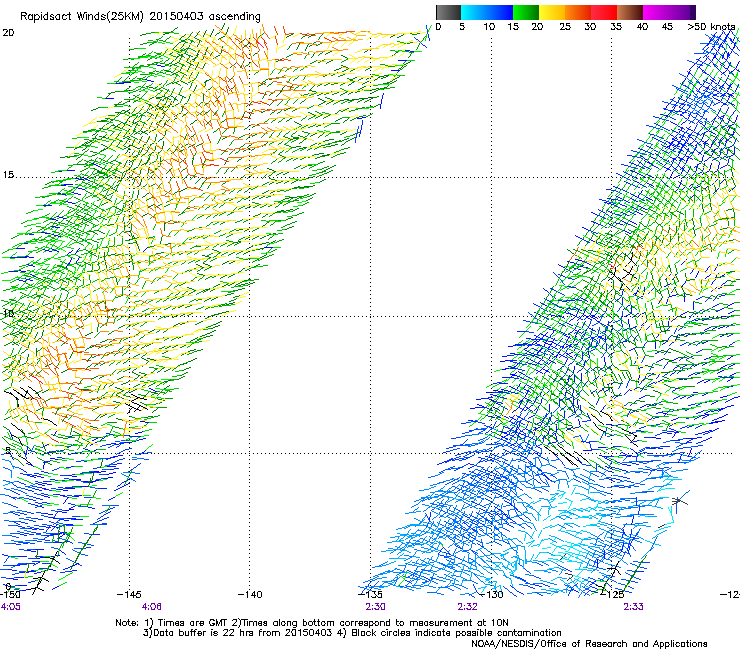
Task: Click the longitude label '-135'
Action: click(370, 594)
